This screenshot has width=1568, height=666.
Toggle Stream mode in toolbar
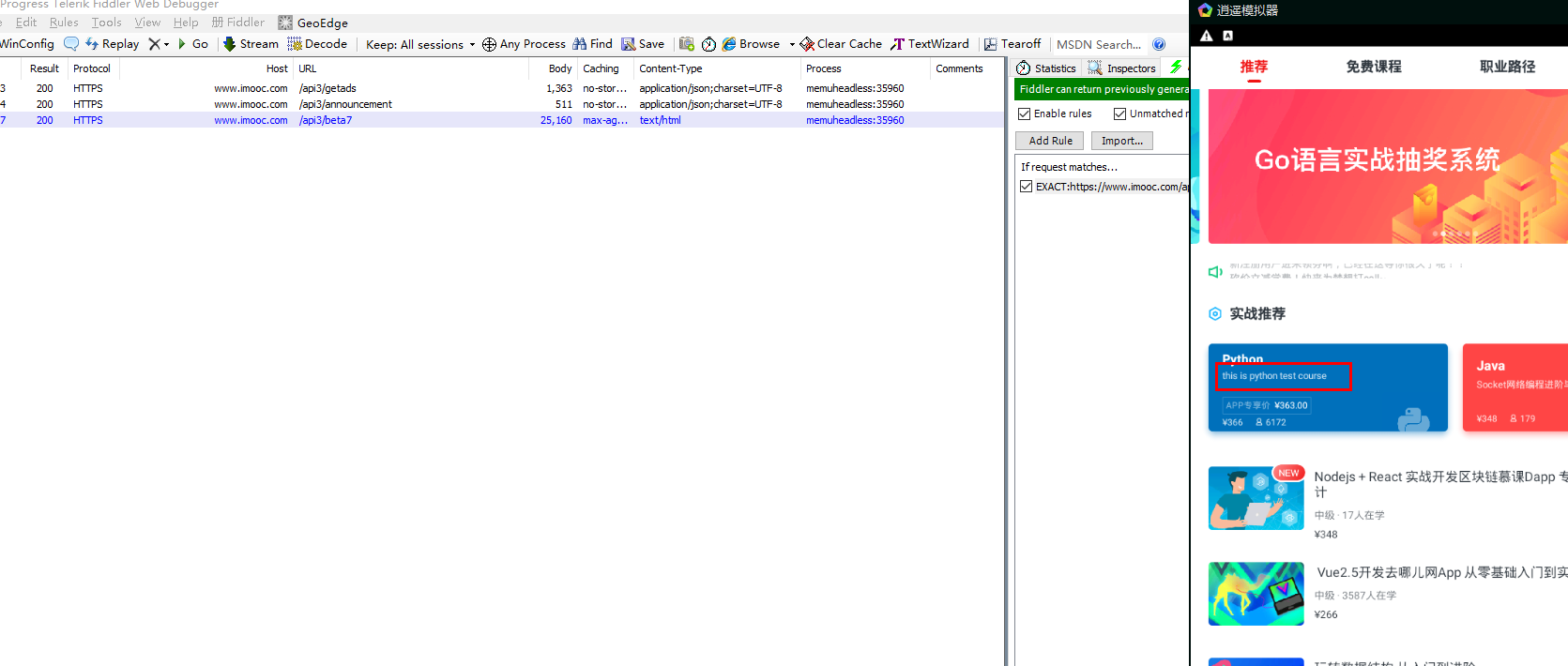[251, 44]
